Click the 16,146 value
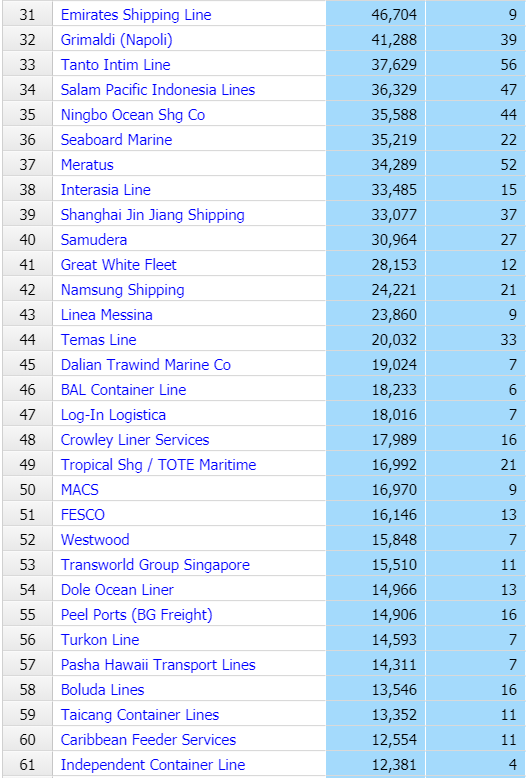The image size is (526, 778). point(376,515)
